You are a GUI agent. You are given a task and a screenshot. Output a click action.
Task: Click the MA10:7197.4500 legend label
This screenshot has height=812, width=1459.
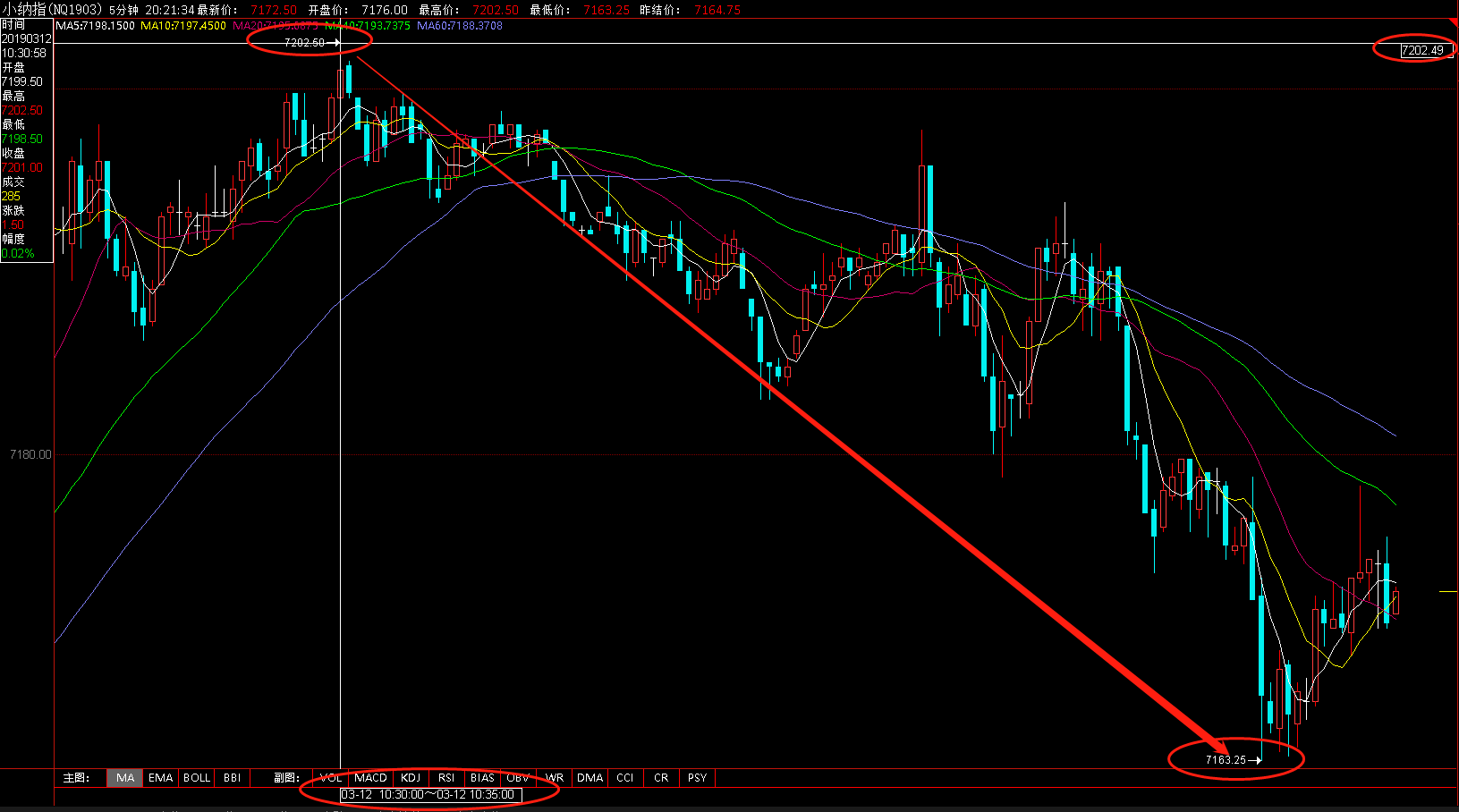(x=183, y=26)
